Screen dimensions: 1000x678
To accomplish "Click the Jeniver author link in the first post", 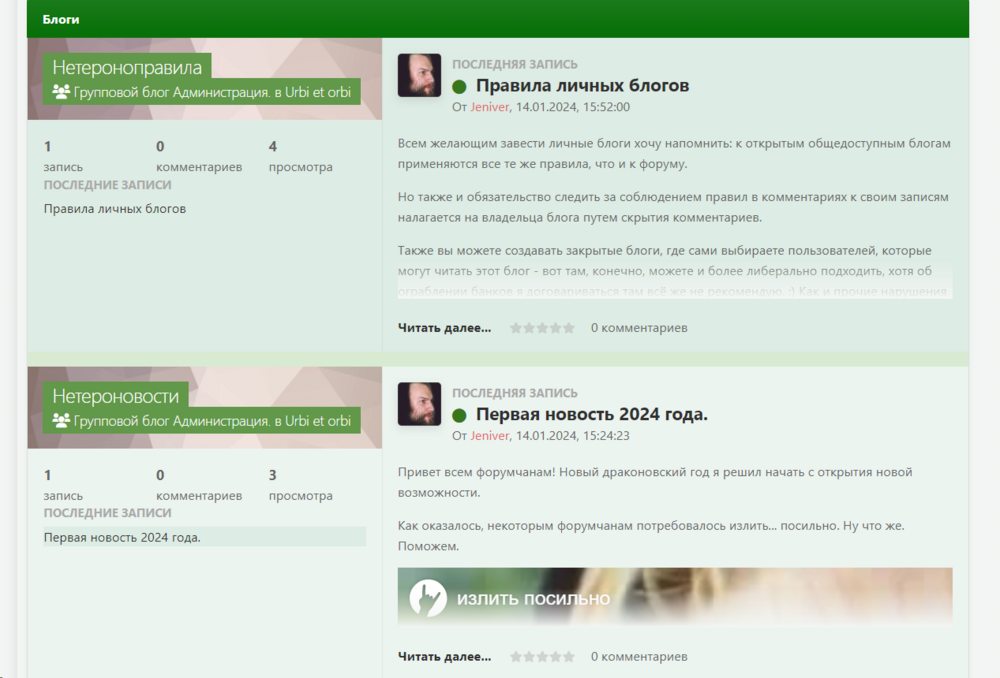I will coord(489,107).
